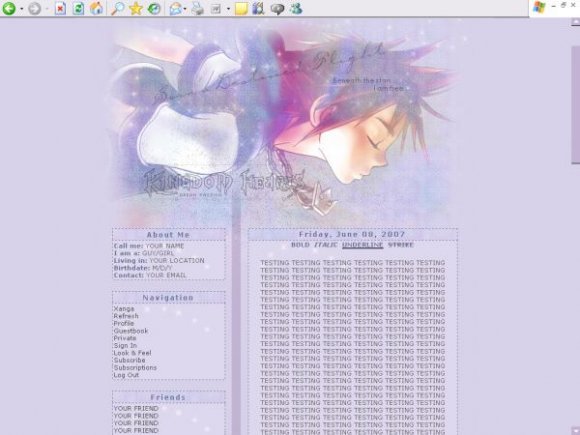
Task: Open the History icon
Action: (x=154, y=8)
